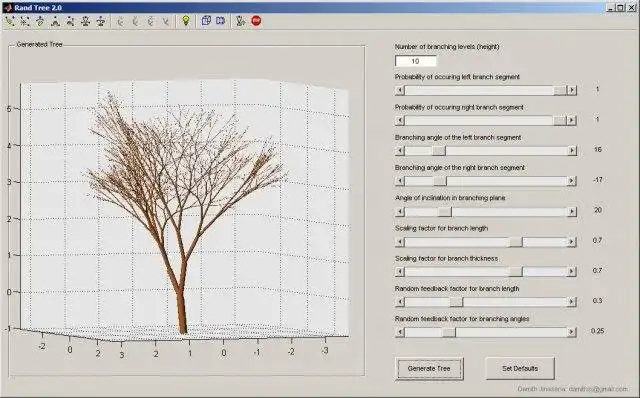Decrease branch thickness scaling with left arrow
Image resolution: width=640 pixels, height=398 pixels.
click(x=400, y=271)
